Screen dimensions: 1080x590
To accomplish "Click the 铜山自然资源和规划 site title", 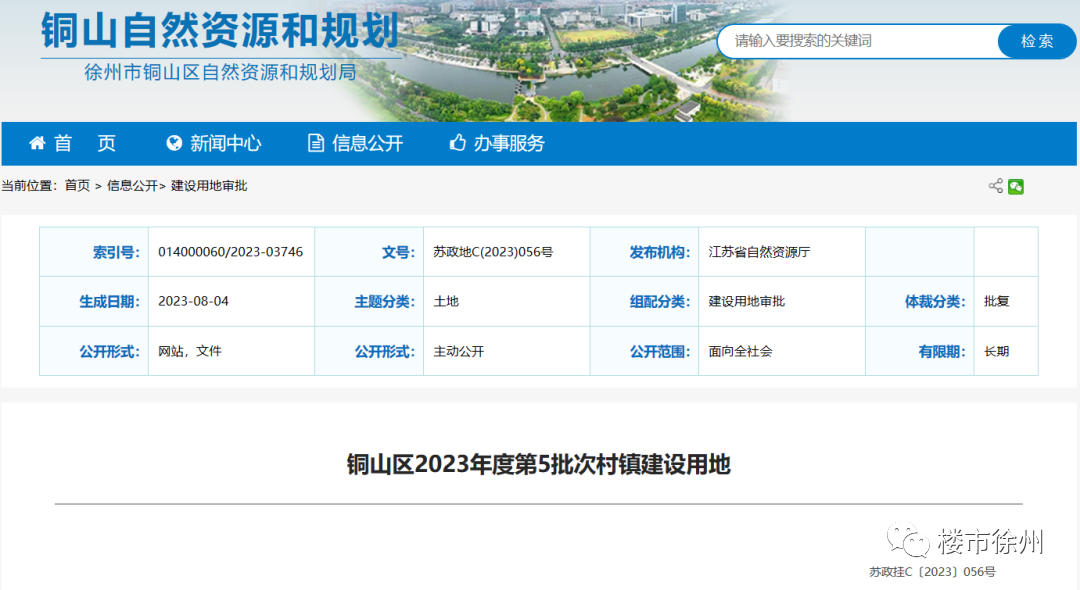I will click(x=220, y=31).
